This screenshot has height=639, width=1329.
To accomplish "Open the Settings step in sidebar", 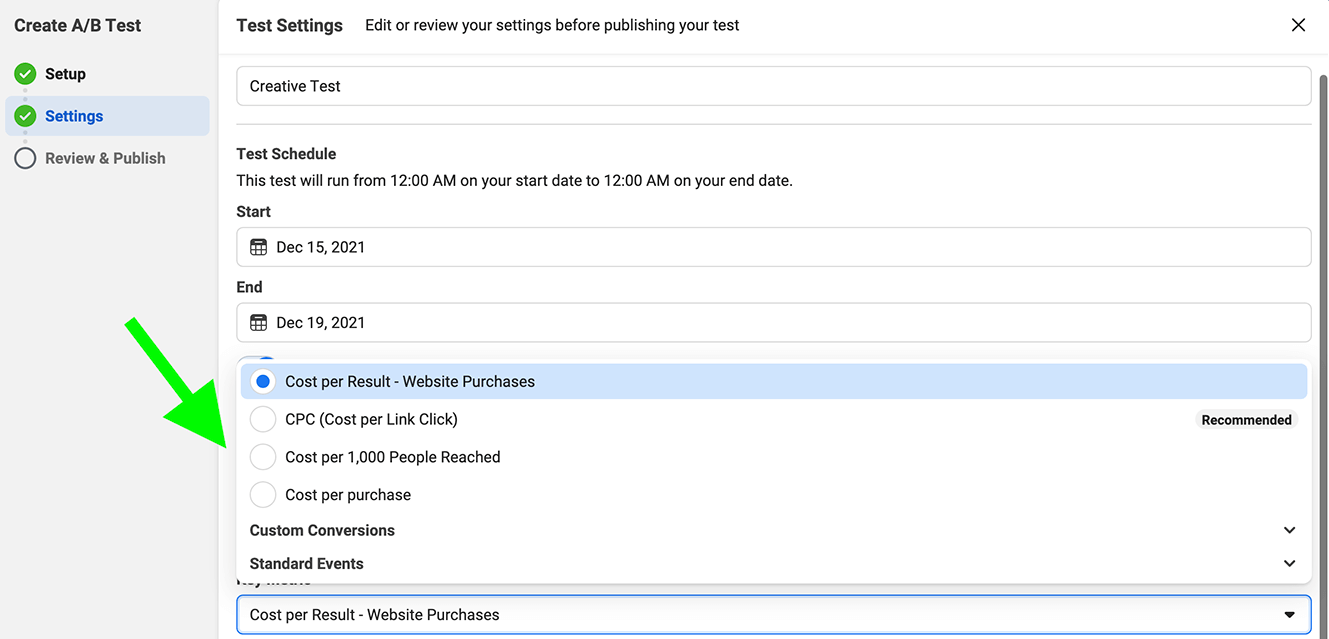I will [x=74, y=116].
